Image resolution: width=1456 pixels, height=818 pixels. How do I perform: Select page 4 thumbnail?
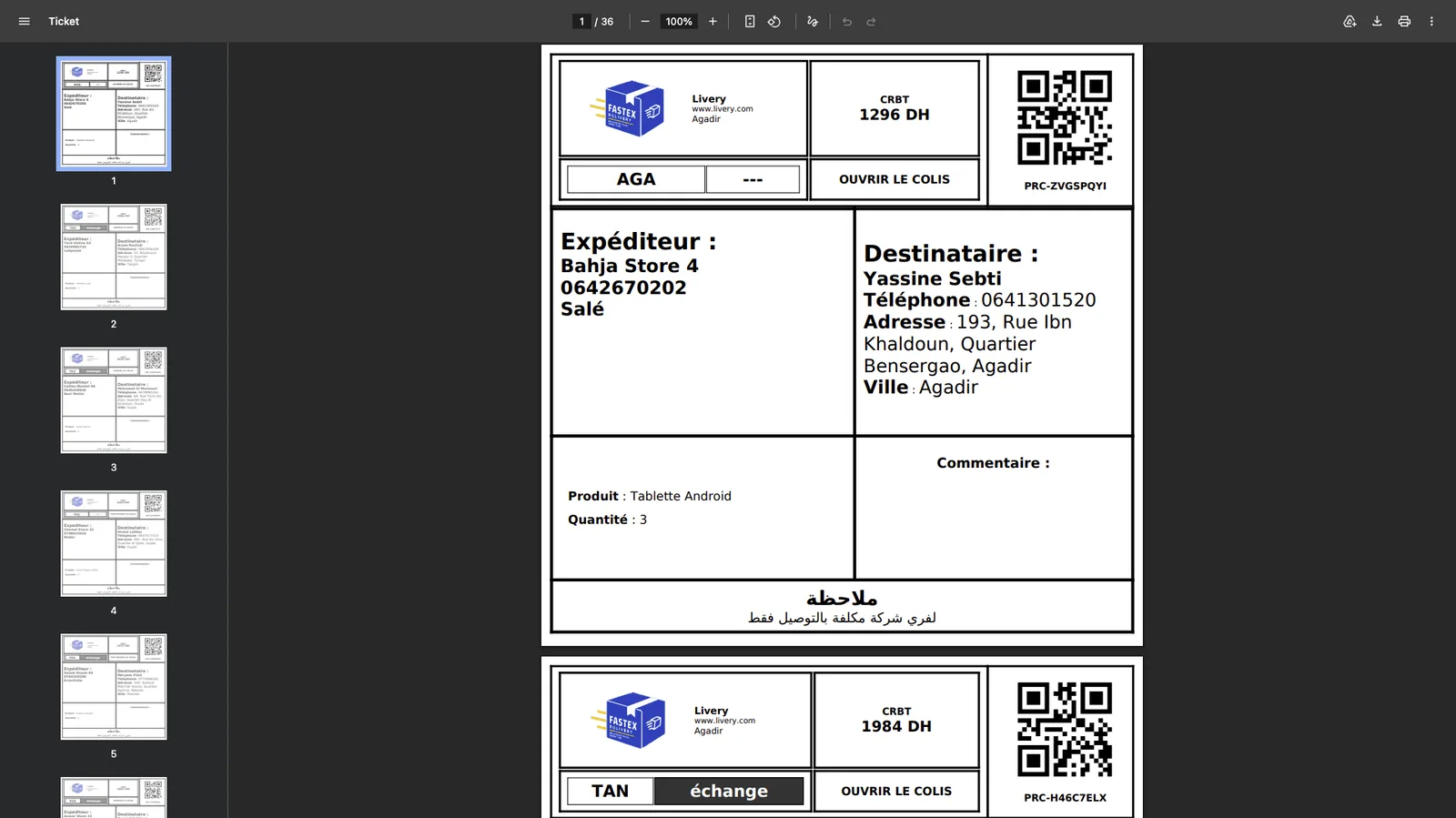114,543
